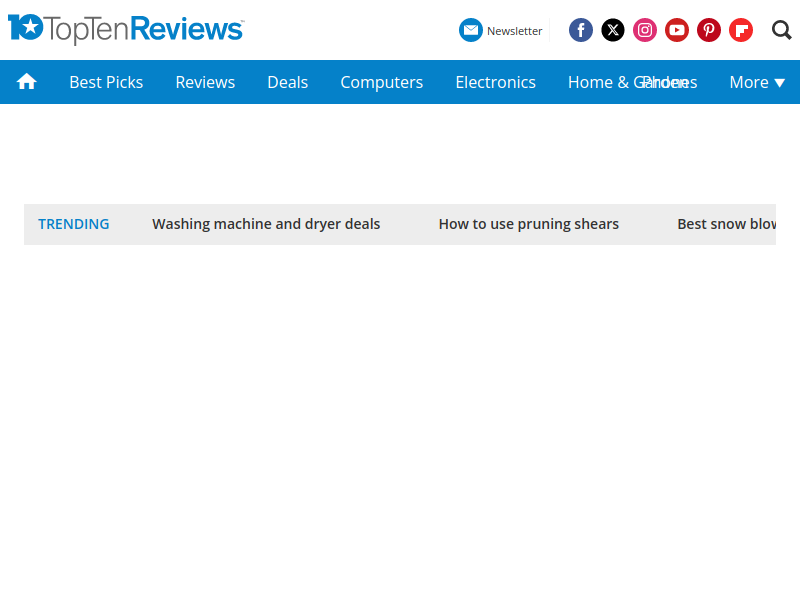
Task: Click the blue newsletter envelope icon
Action: pos(470,30)
